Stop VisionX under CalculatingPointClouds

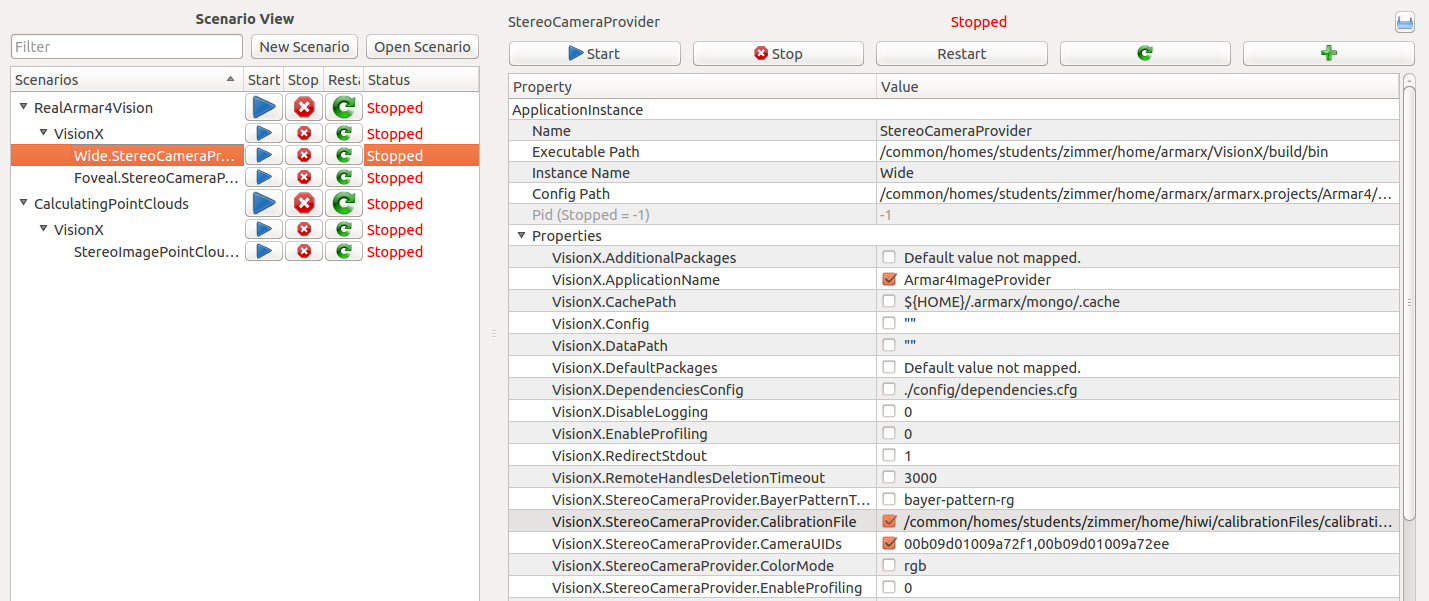point(304,229)
